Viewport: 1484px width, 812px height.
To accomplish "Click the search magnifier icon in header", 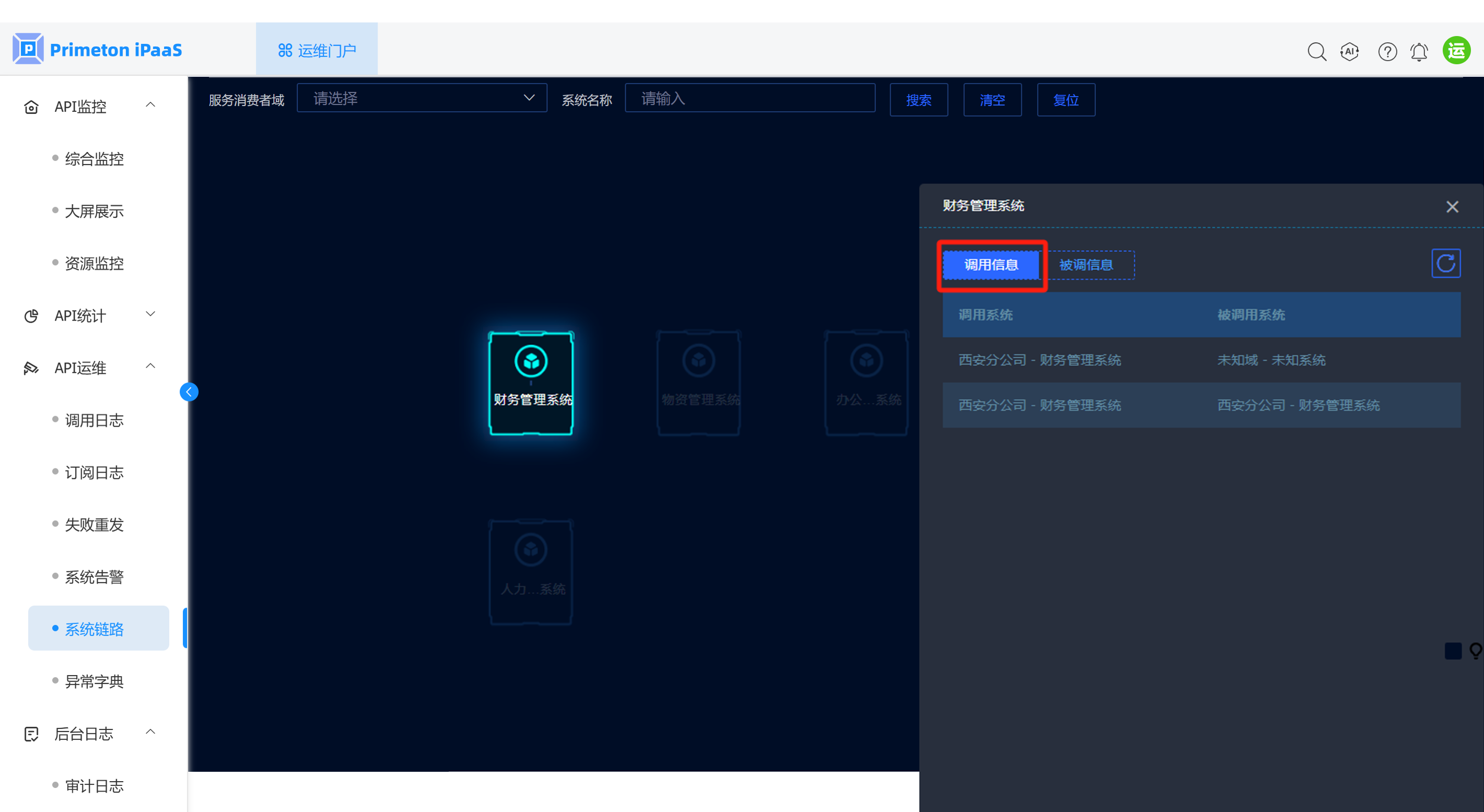I will (x=1316, y=52).
